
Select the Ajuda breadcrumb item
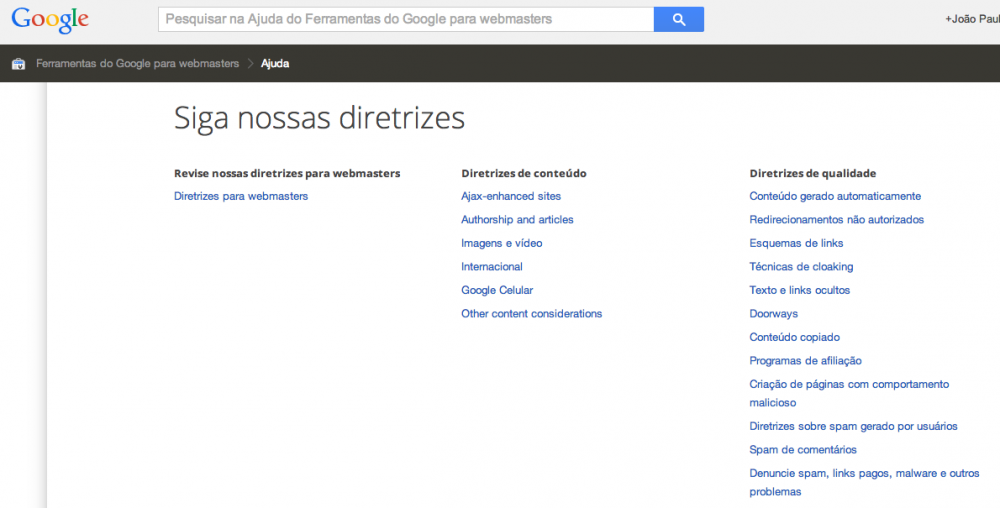coord(275,64)
